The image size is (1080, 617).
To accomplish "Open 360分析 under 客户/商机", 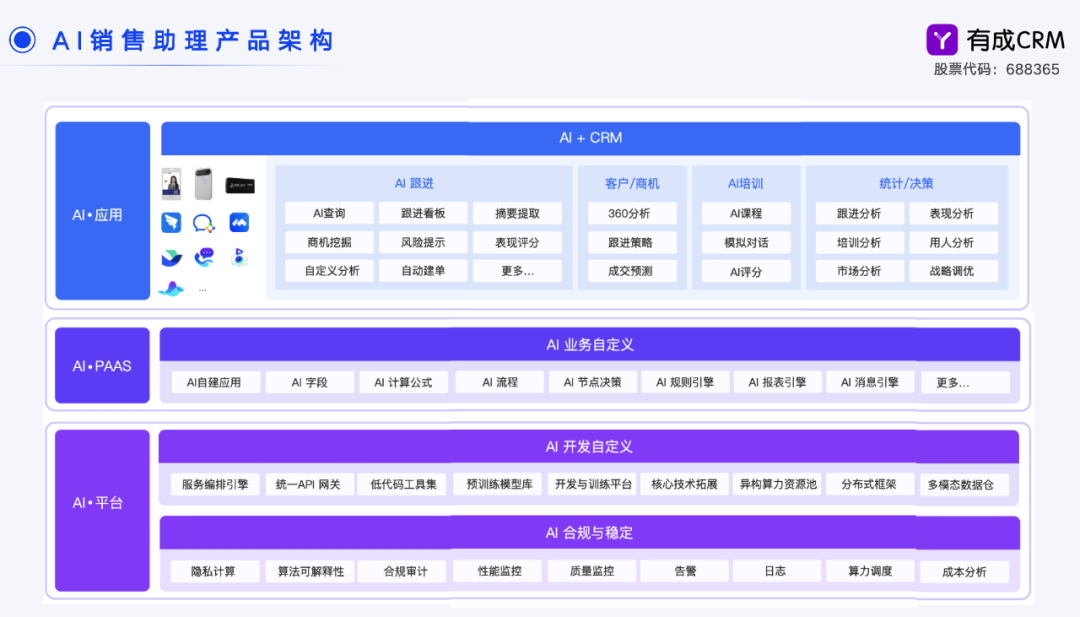I will point(630,213).
